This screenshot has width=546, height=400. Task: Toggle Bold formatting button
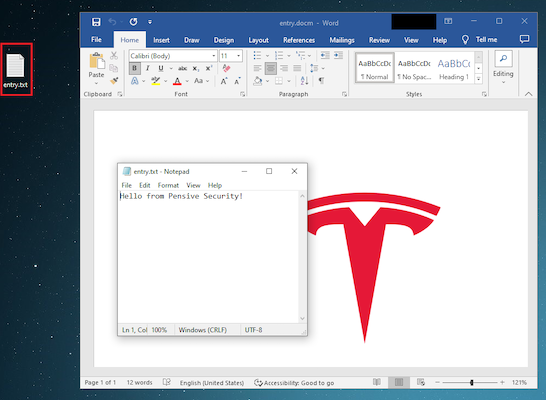[x=135, y=68]
